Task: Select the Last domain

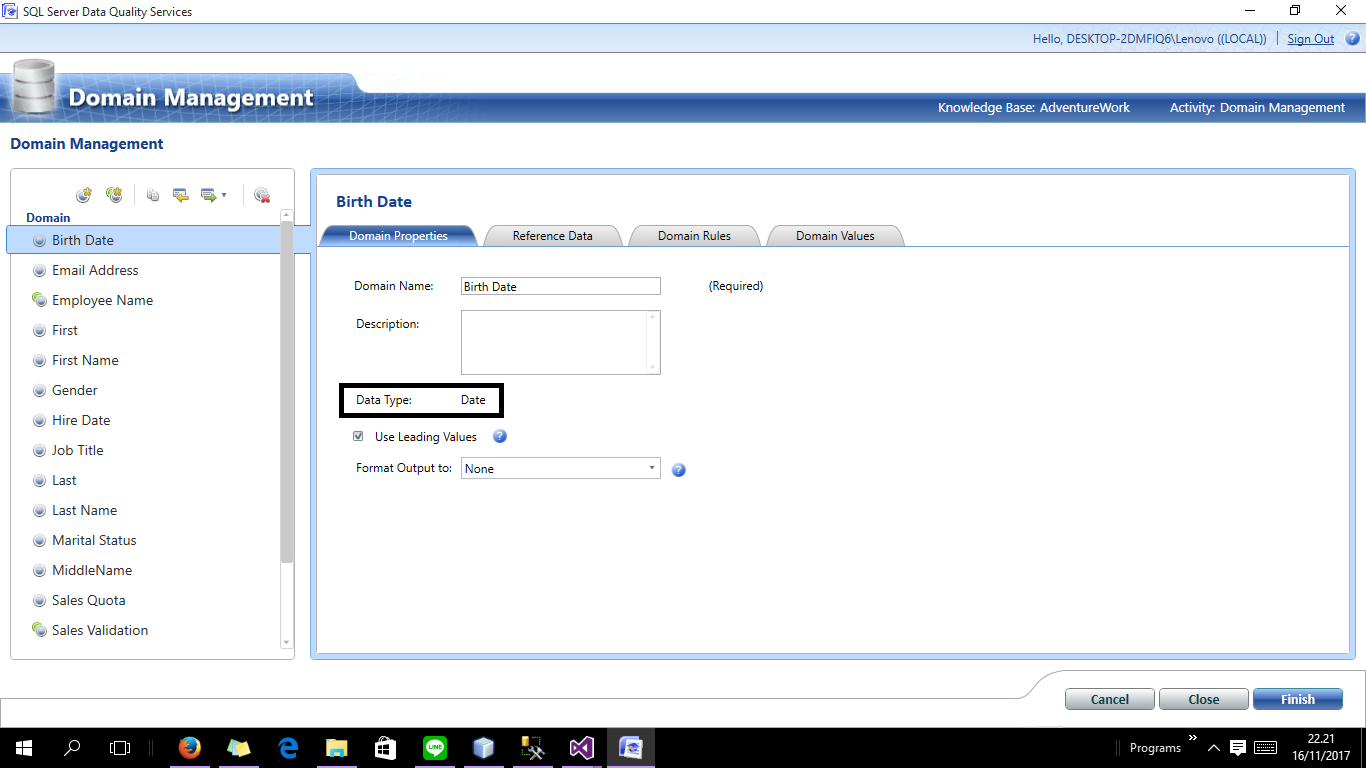Action: 64,480
